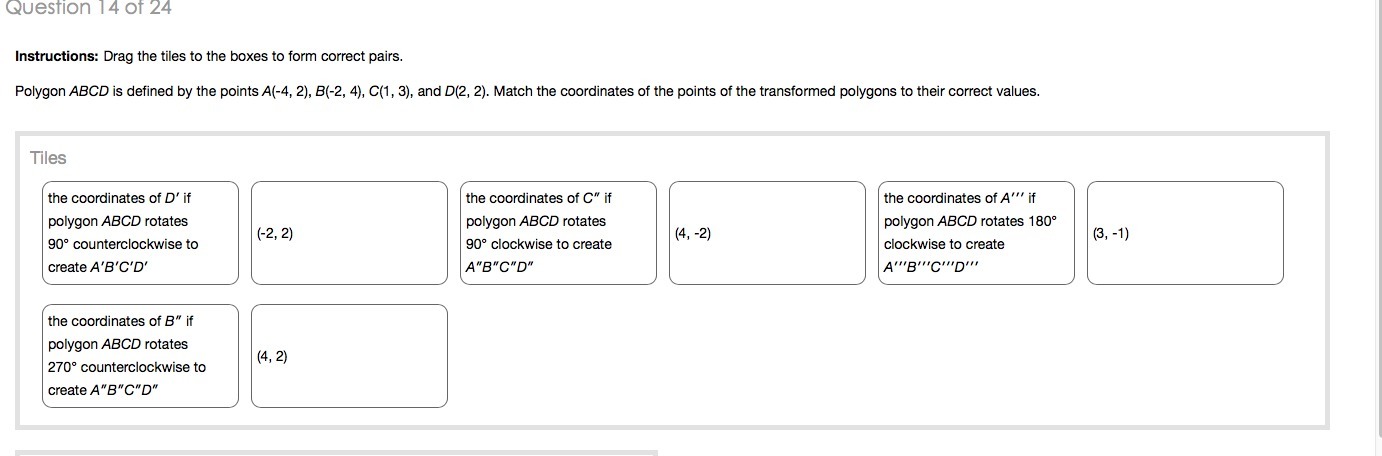Select the tile for C″ rotated 90° clockwise
Viewport: 1382px width, 456px height.
558,233
